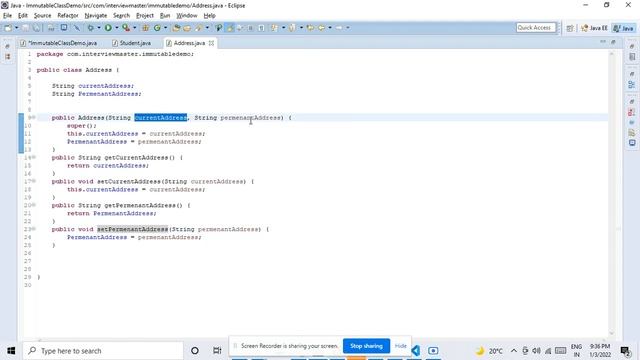This screenshot has width=640, height=360.
Task: Open the Navigate menu
Action: click(96, 16)
